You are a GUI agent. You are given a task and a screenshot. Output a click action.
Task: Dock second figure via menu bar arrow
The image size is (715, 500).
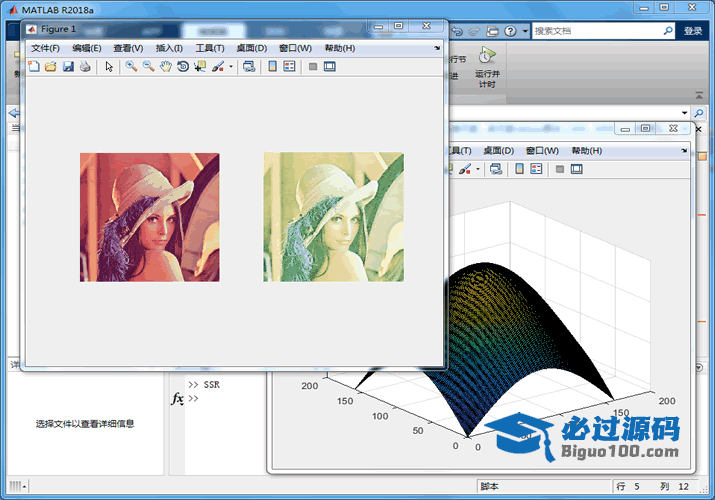tap(684, 150)
